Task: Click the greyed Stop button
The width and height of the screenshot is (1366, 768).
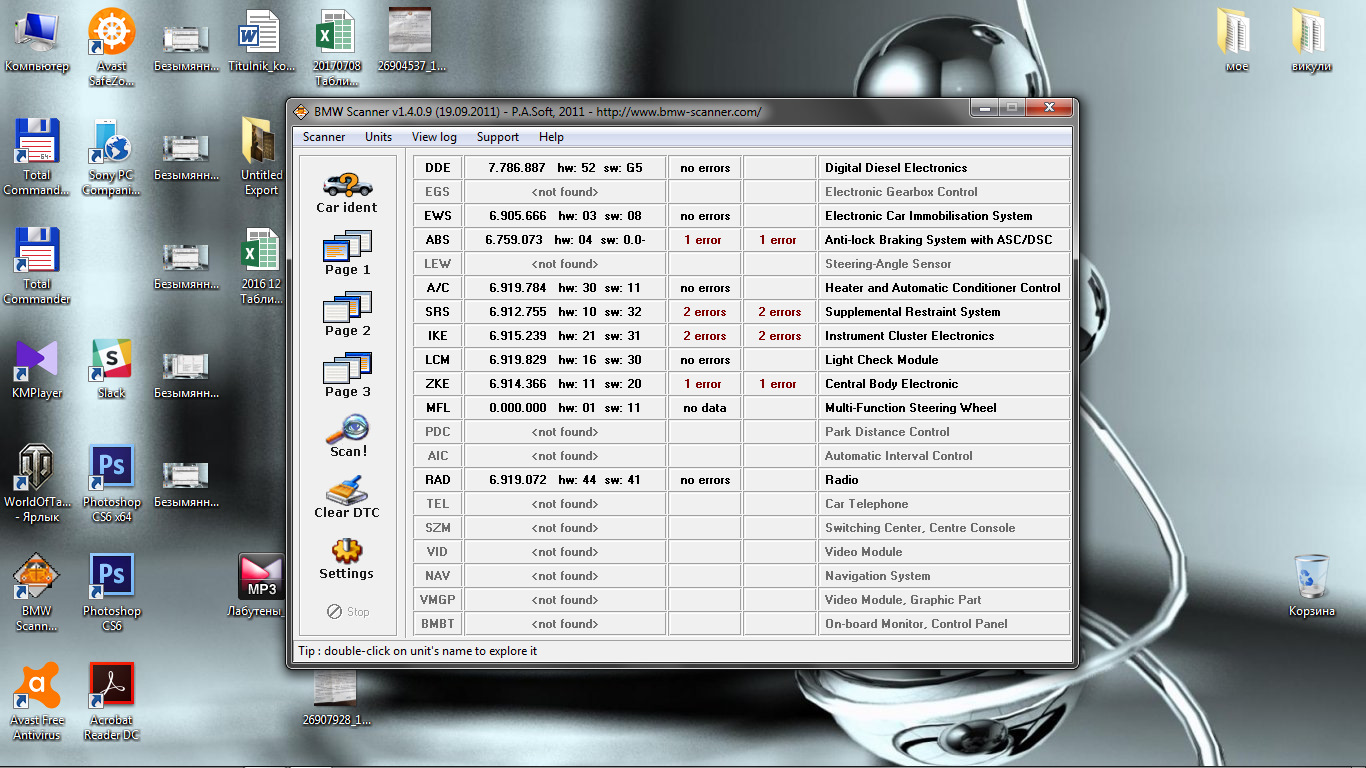Action: point(348,611)
